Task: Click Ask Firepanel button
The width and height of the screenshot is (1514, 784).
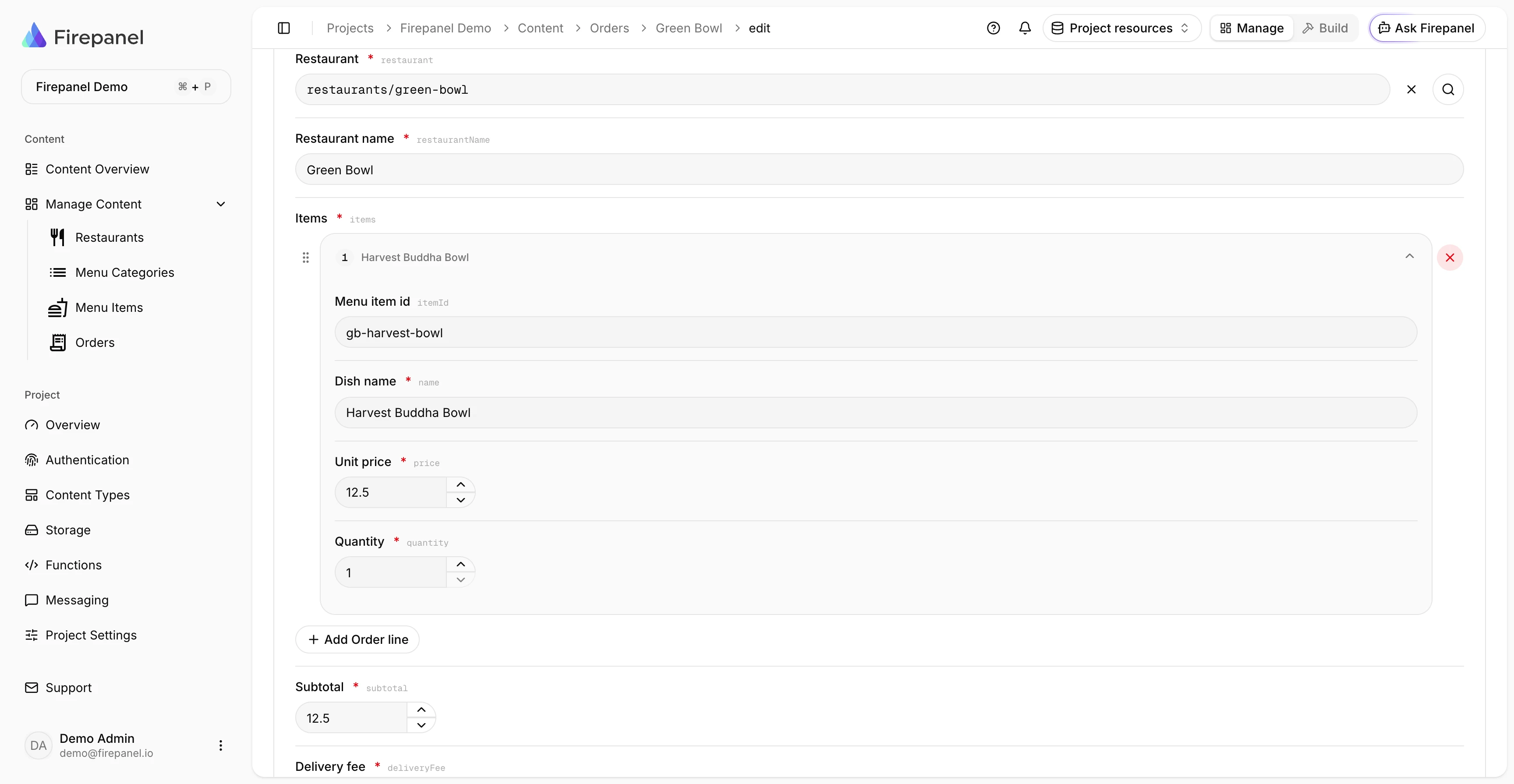Action: point(1427,28)
